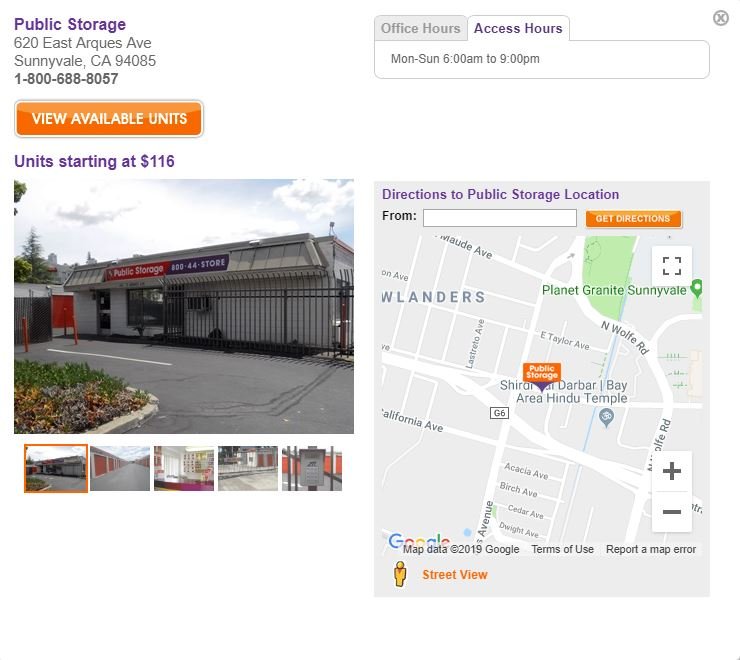Toggle fullscreen map view
This screenshot has height=660, width=740.
click(672, 266)
